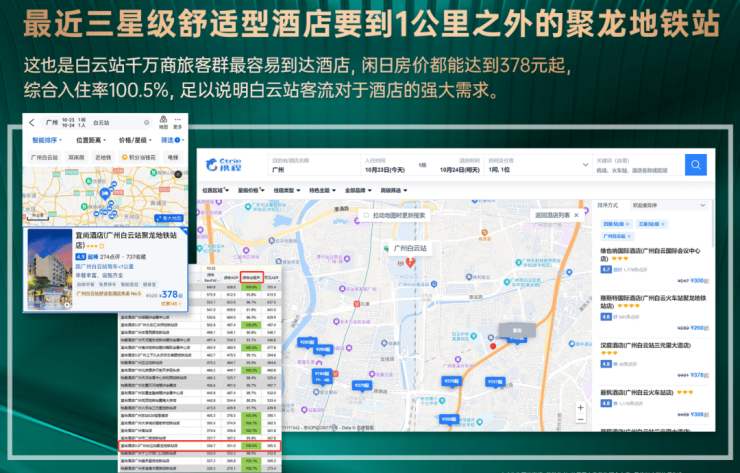Select the 积分当钱花 quick filter chip
Viewport: 740px width, 473px height.
(x=139, y=157)
